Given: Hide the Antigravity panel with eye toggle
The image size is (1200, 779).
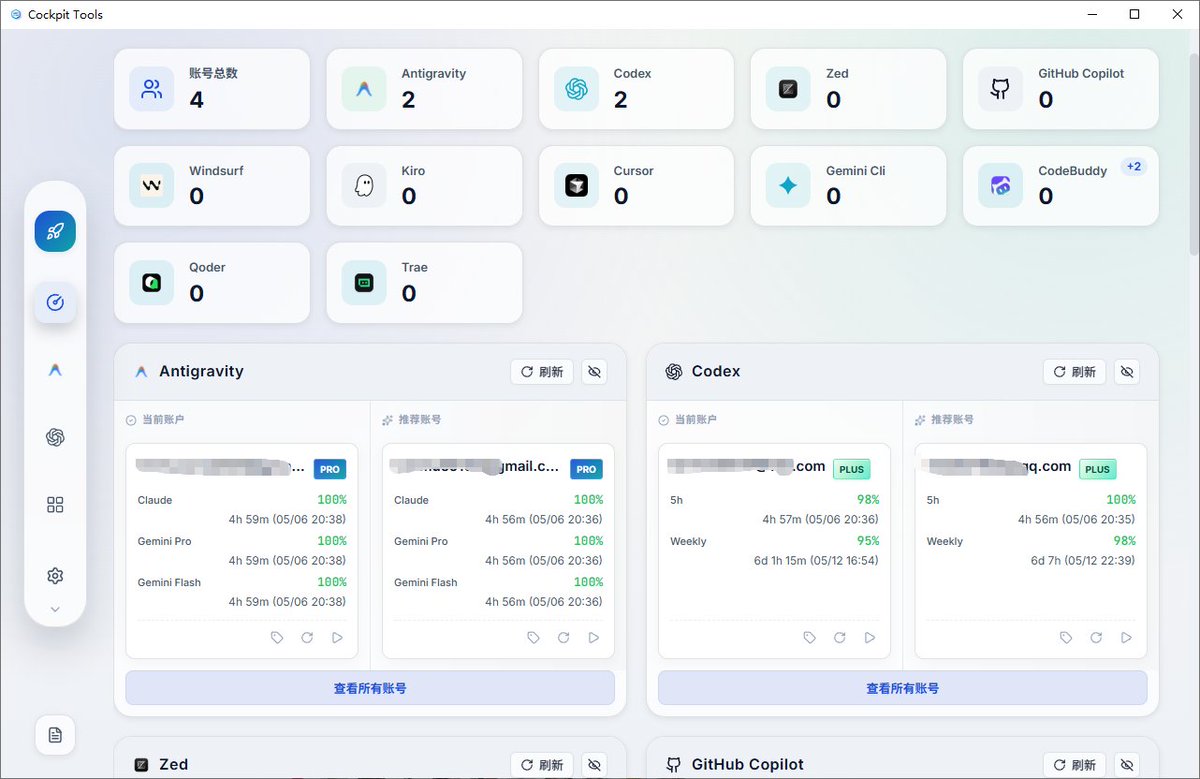Looking at the screenshot, I should click(x=595, y=372).
